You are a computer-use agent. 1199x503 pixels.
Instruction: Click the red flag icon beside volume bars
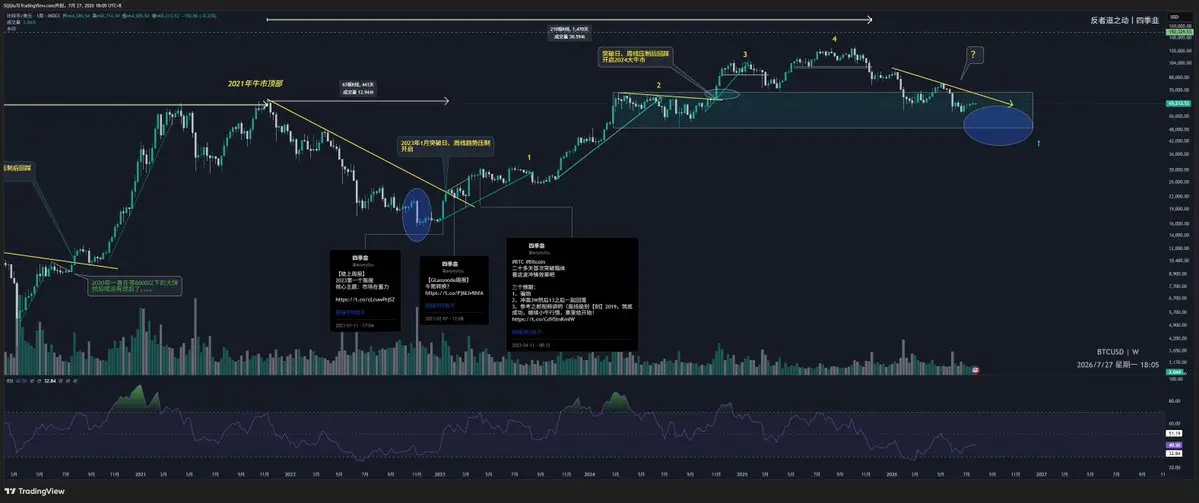click(x=976, y=370)
